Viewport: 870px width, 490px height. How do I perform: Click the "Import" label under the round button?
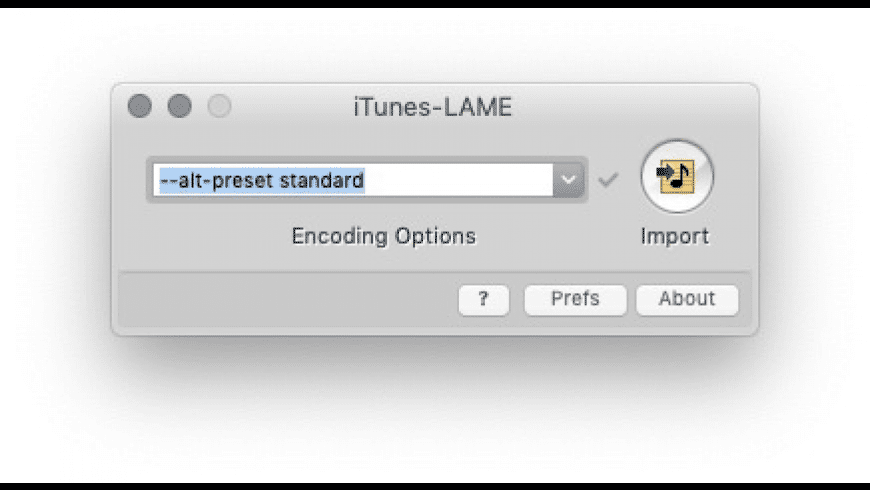675,237
